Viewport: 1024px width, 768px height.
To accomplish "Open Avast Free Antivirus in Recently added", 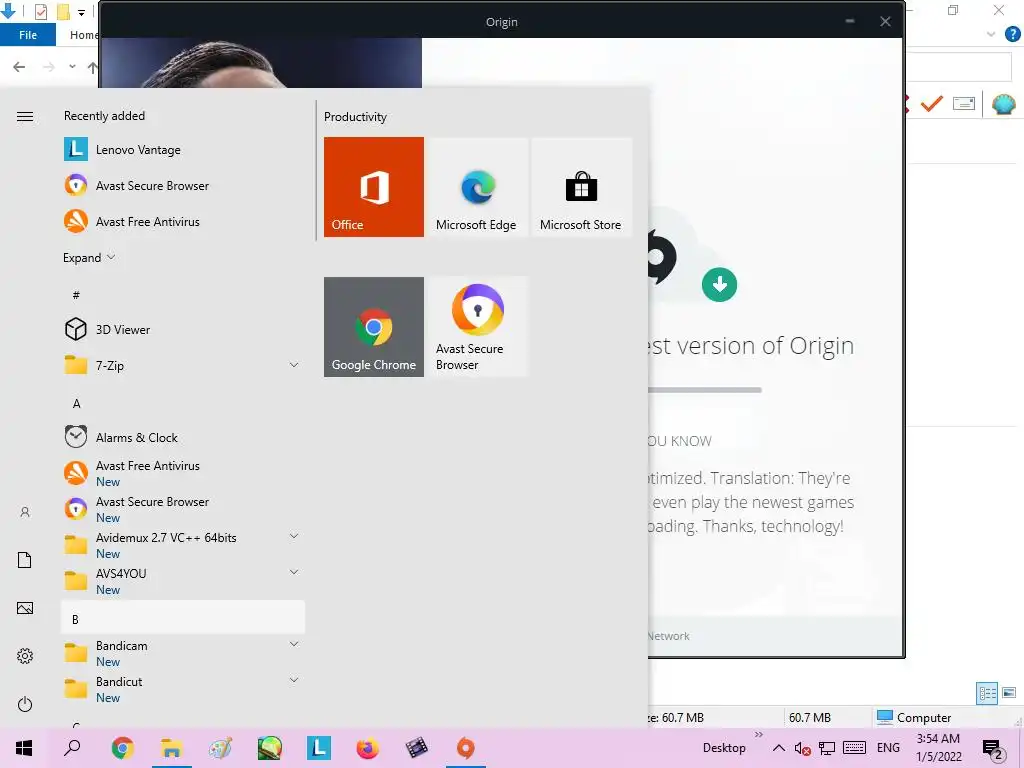I will click(183, 221).
